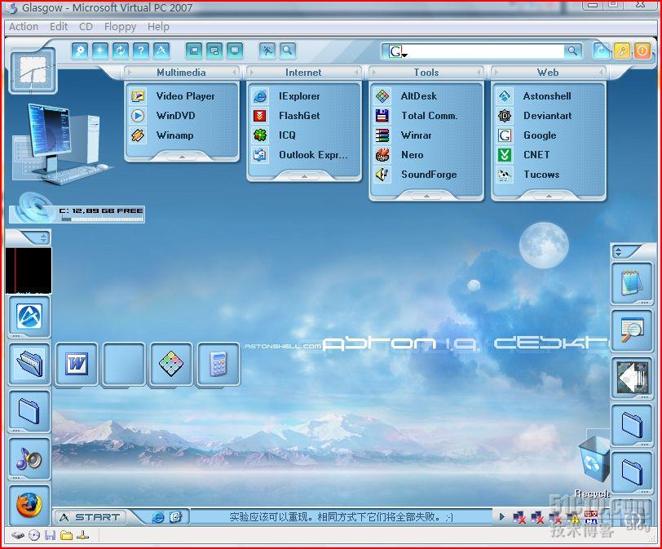This screenshot has height=549, width=662.
Task: Open the Edit menu
Action: (x=59, y=27)
